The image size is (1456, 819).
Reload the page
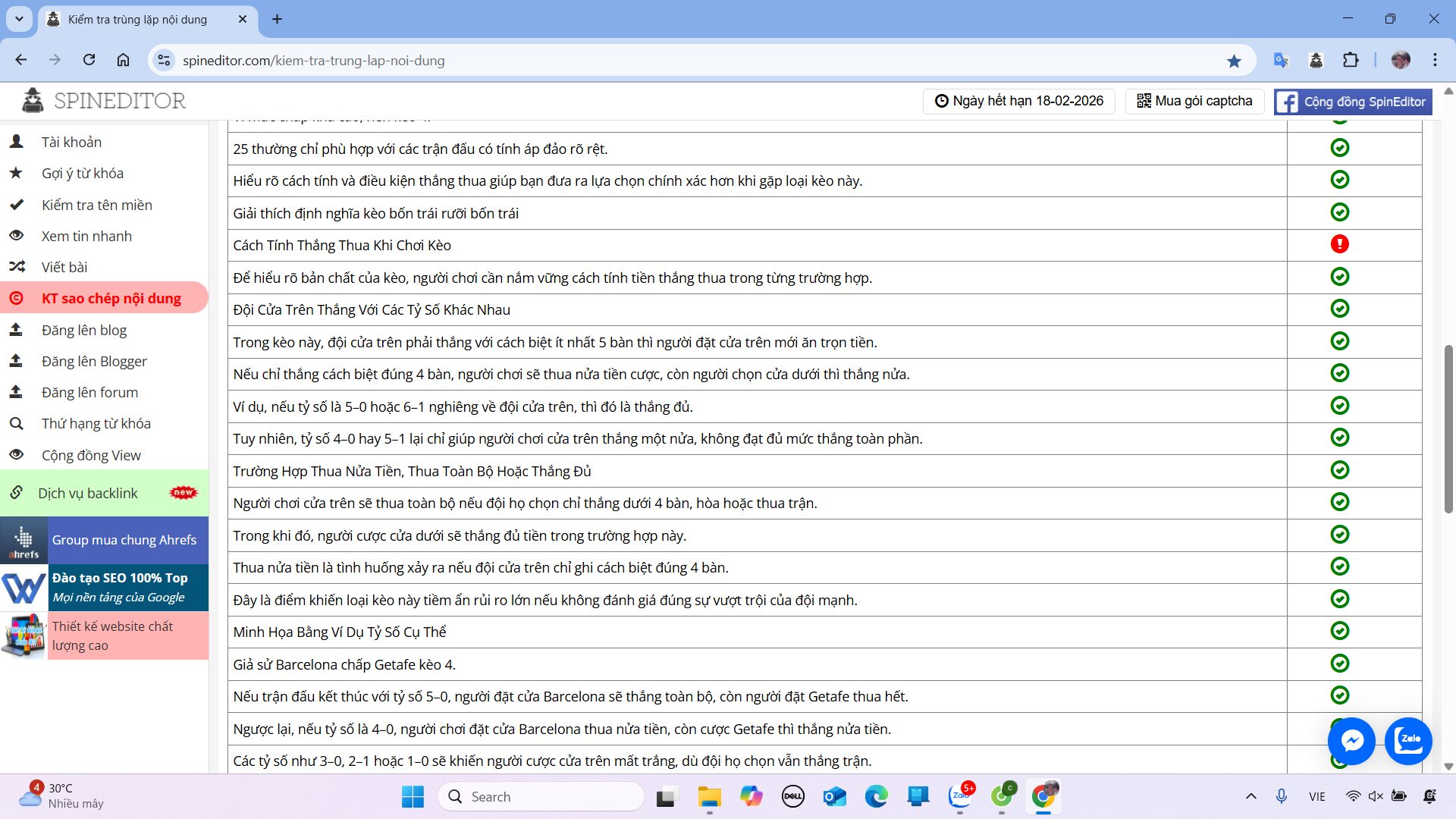pos(89,60)
